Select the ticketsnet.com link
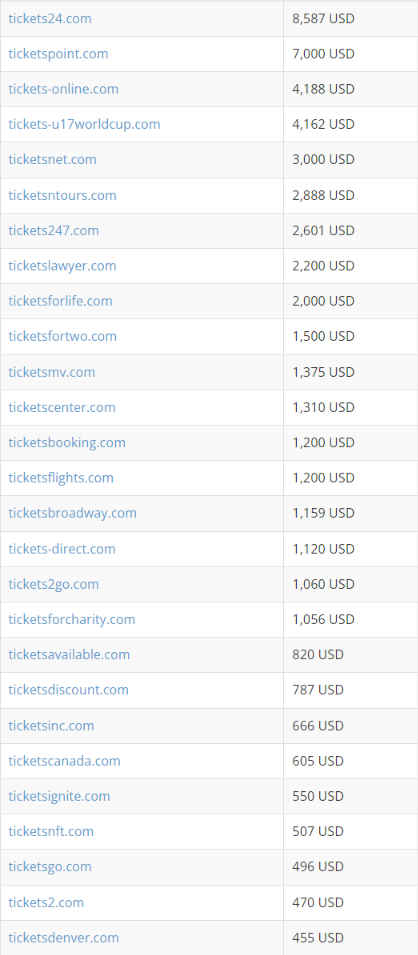This screenshot has height=955, width=418. (52, 160)
